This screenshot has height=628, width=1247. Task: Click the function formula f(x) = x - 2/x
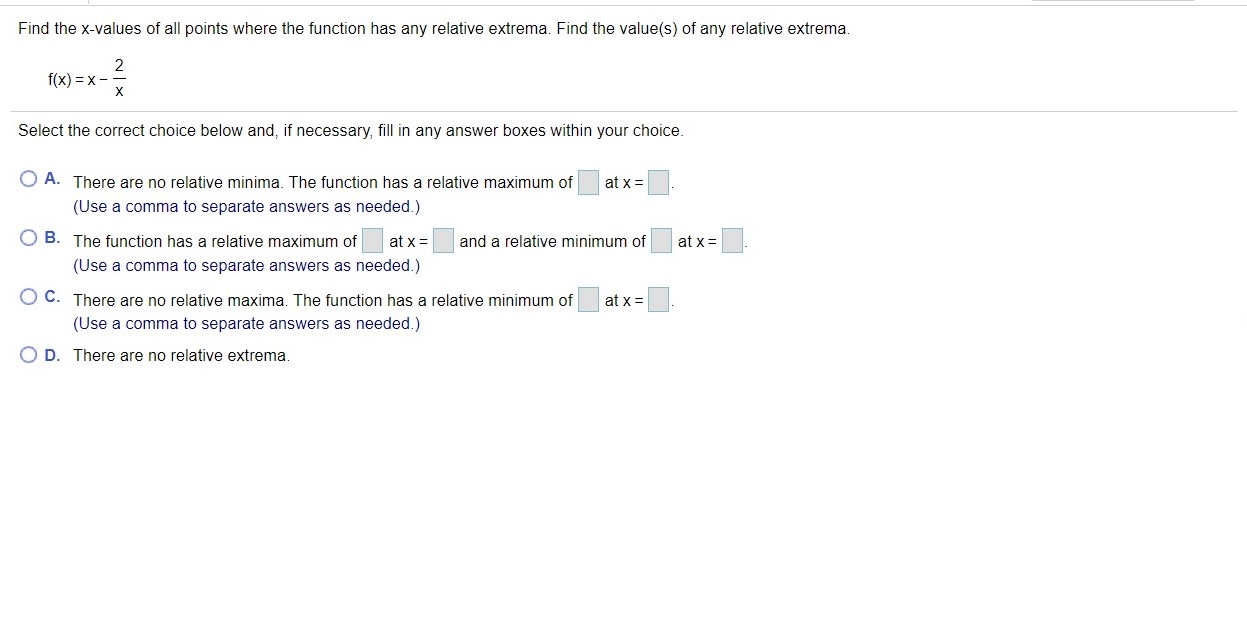point(86,78)
